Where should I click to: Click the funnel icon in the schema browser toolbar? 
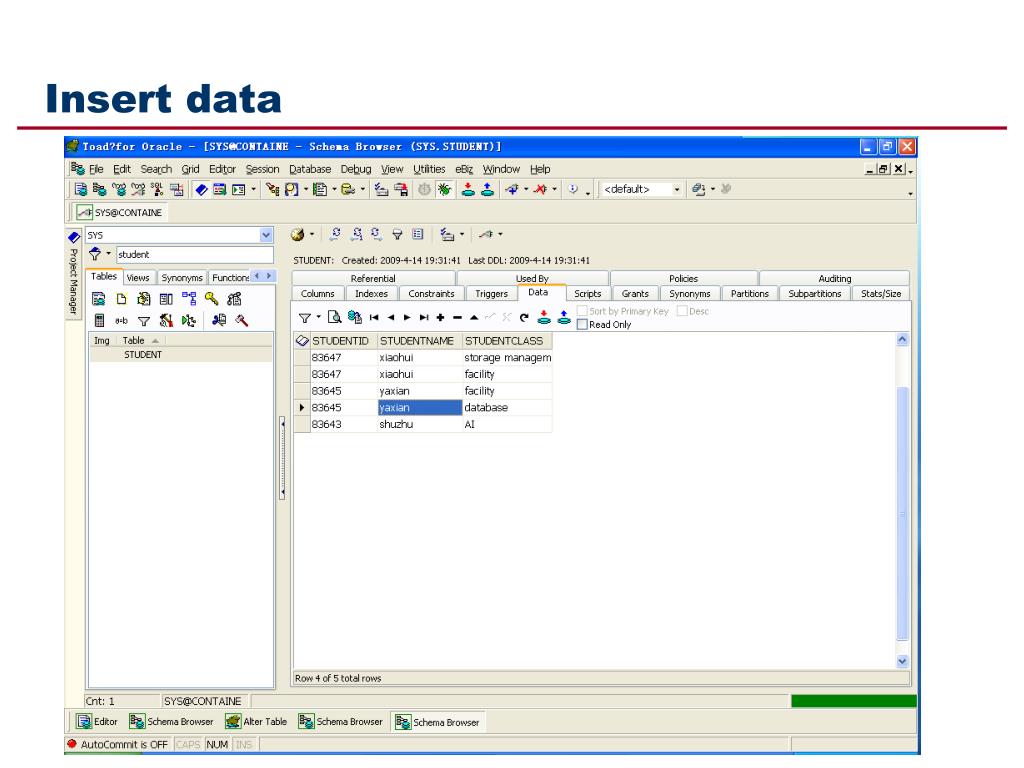click(397, 234)
